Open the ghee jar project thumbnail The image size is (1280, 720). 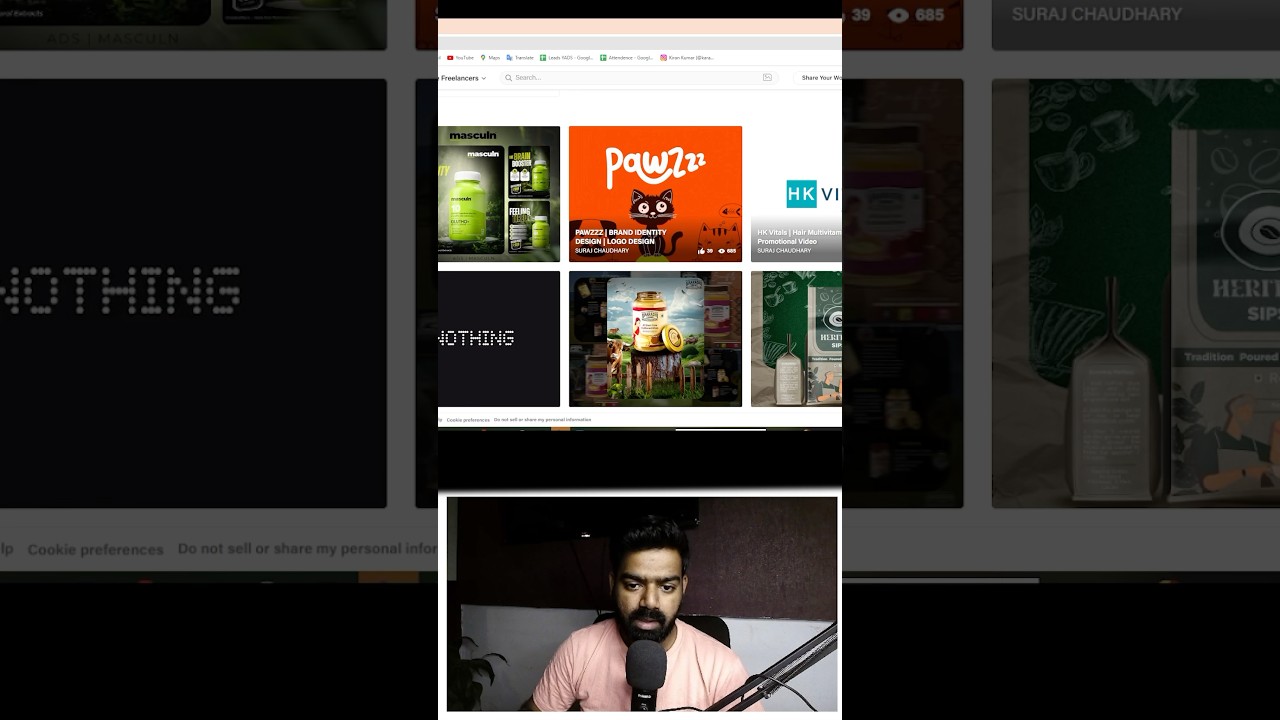pyautogui.click(x=655, y=339)
